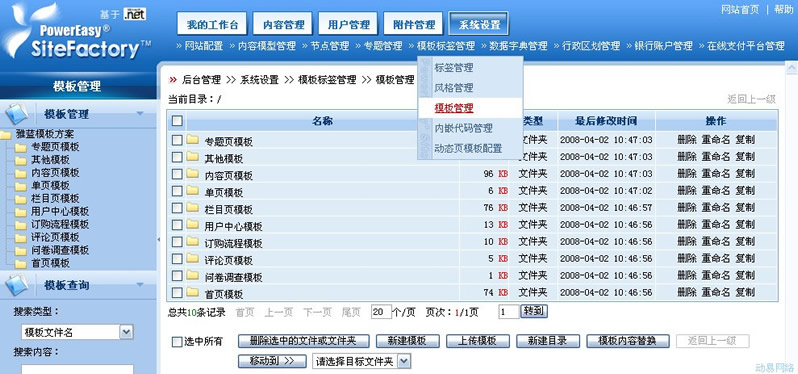Viewport: 798px width, 374px height.
Task: Click the page number input field
Action: pyautogui.click(x=508, y=312)
